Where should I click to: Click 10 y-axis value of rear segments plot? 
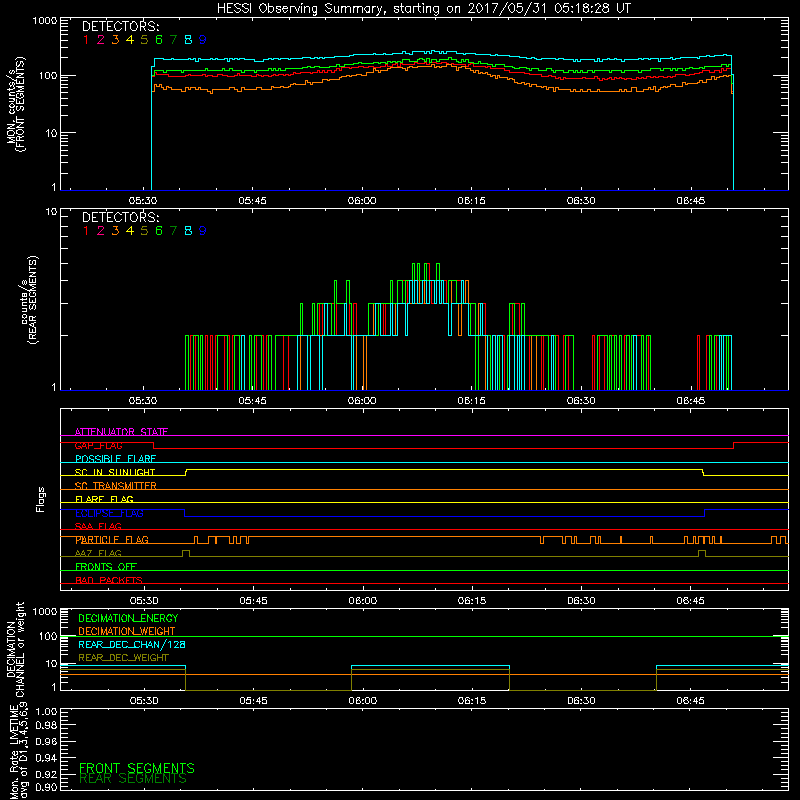pyautogui.click(x=51, y=211)
